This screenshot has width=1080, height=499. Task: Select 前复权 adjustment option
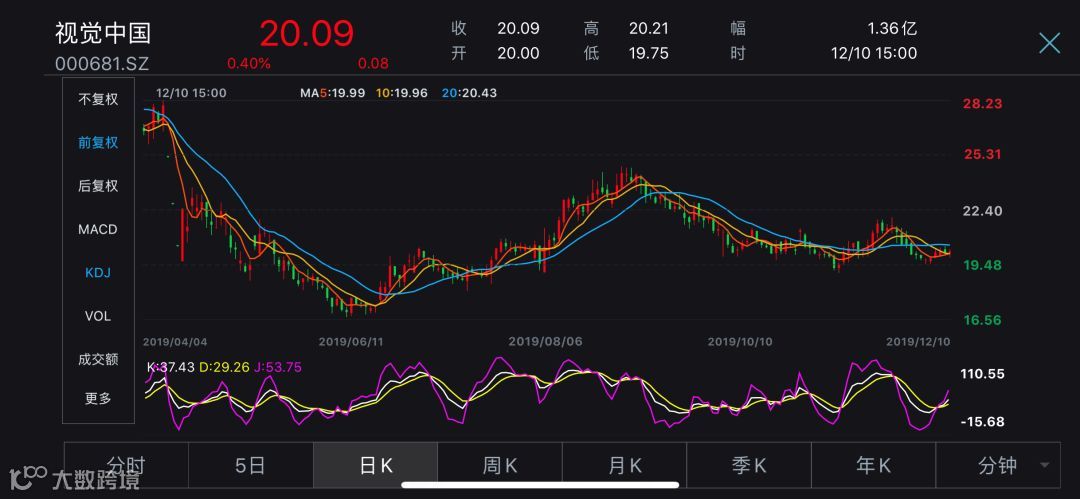tap(98, 143)
